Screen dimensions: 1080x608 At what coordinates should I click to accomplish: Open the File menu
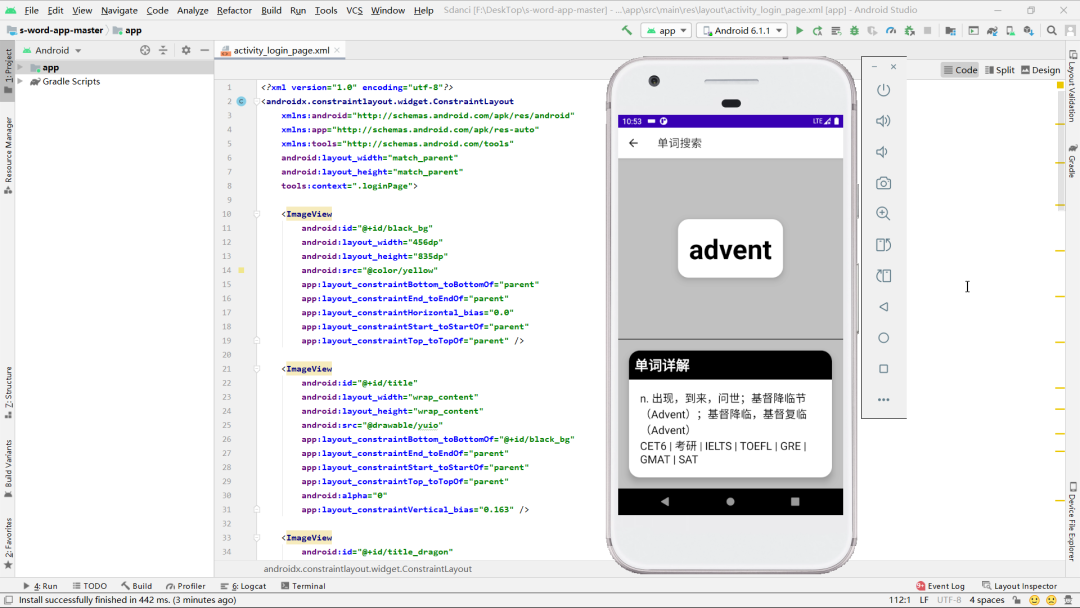tap(32, 10)
